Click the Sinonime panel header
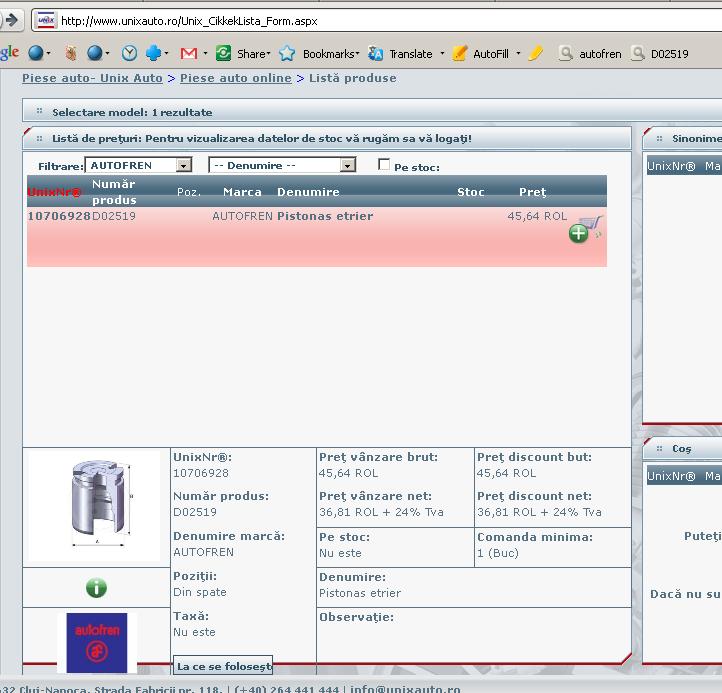722x693 pixels. 682,138
